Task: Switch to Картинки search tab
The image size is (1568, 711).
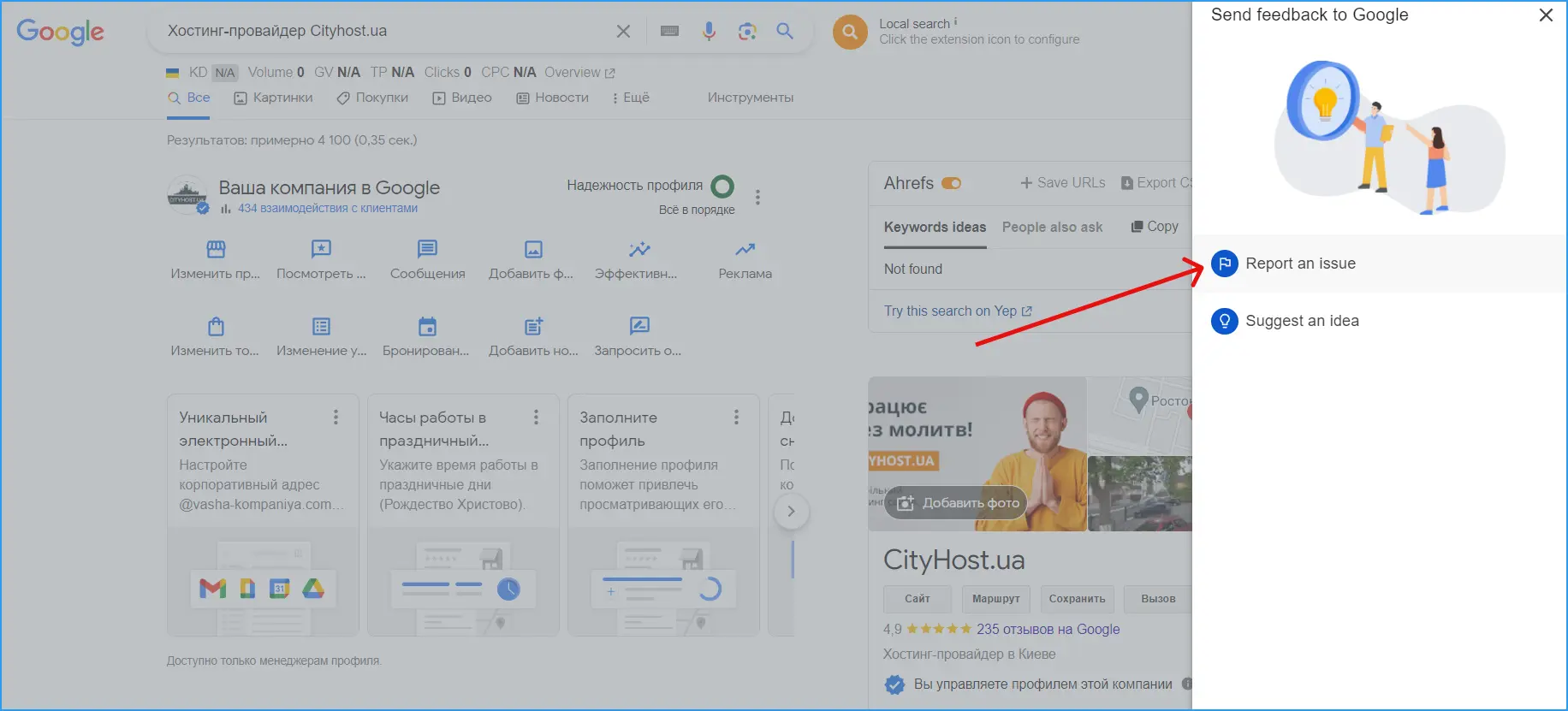Action: [x=273, y=98]
